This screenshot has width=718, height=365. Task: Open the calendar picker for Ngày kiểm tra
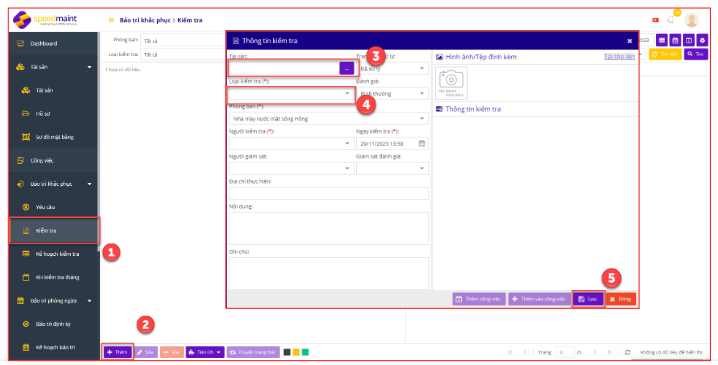(422, 143)
